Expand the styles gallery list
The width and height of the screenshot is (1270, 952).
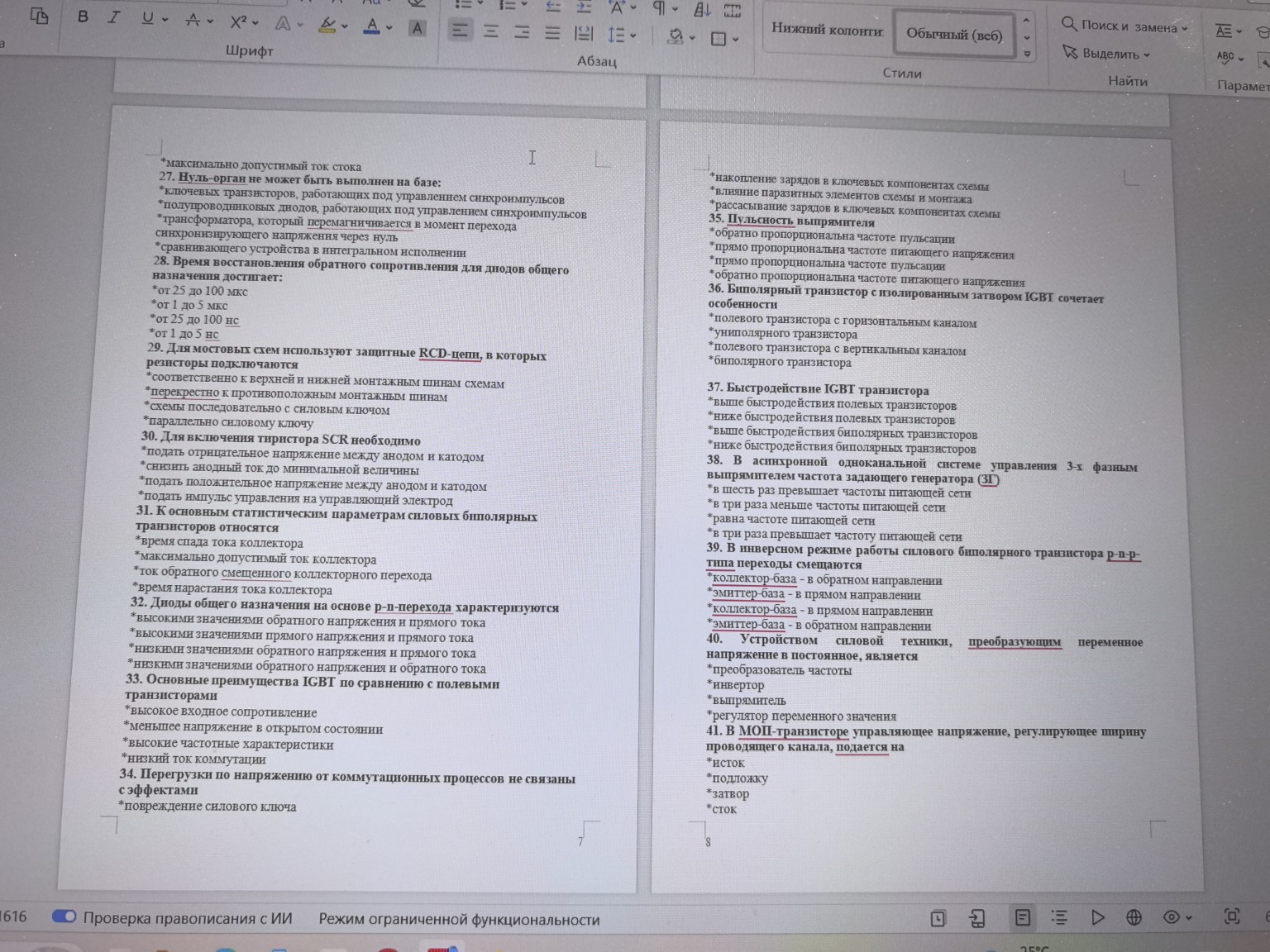pyautogui.click(x=1027, y=55)
